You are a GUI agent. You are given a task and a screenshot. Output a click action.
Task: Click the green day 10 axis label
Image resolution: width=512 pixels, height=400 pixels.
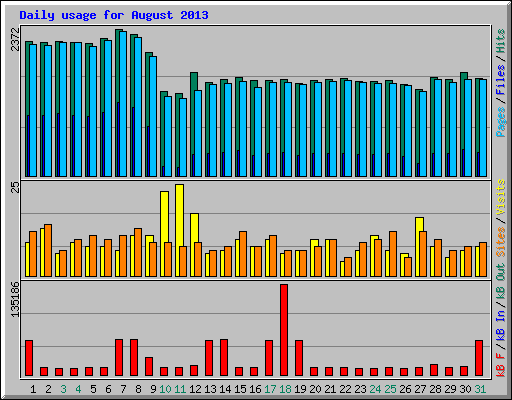coord(165,389)
